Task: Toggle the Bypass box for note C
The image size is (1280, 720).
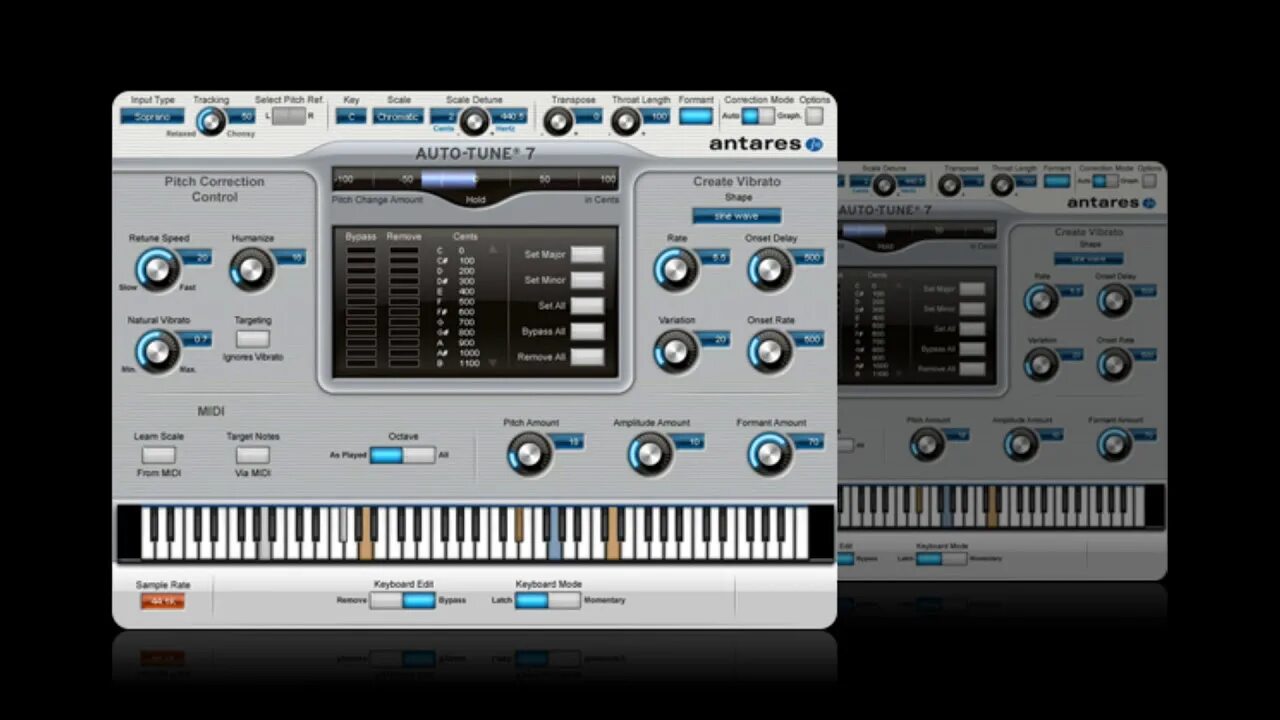Action: click(361, 250)
